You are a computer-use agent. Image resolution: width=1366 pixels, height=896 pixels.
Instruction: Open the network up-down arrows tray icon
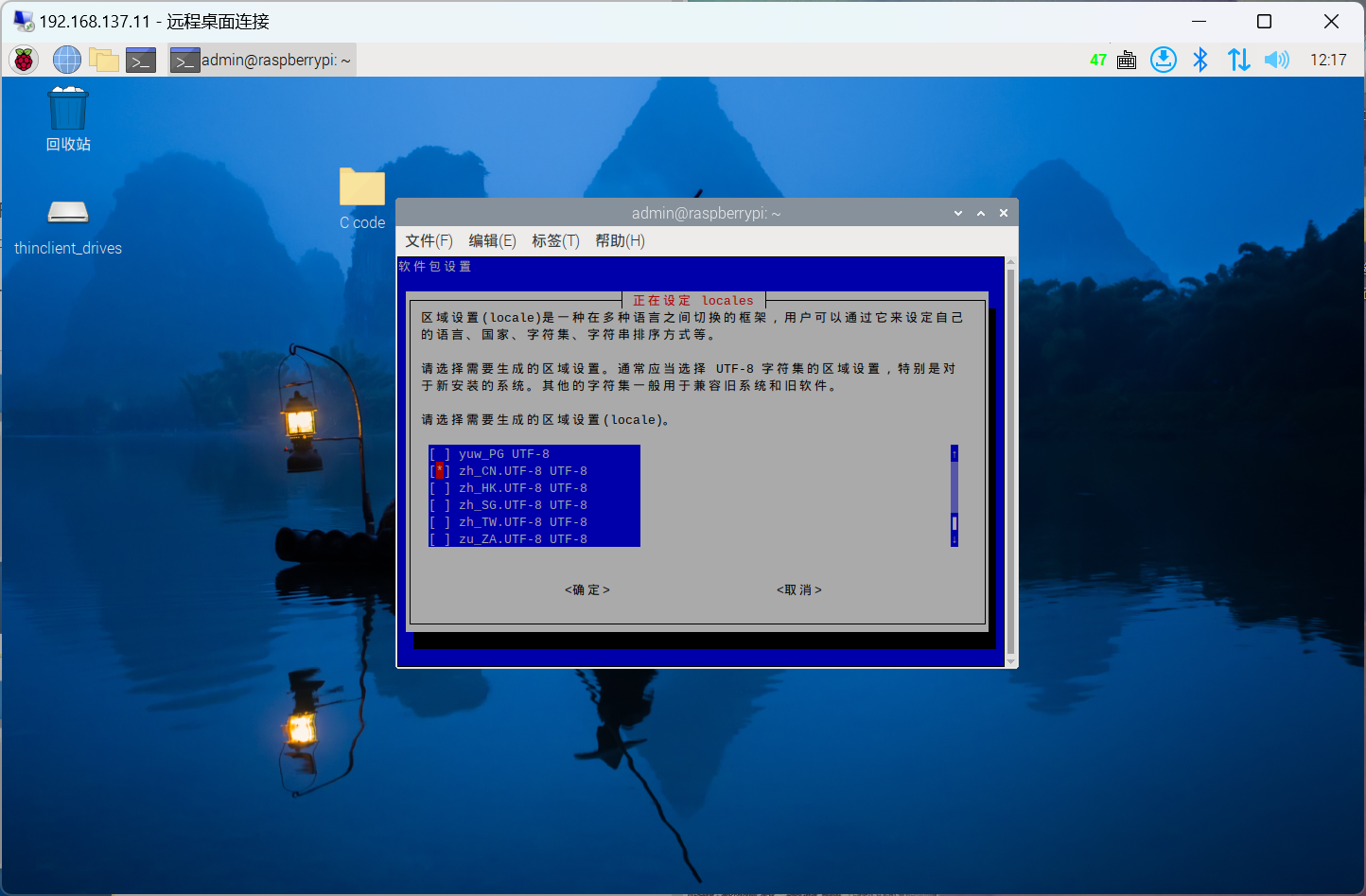pos(1238,60)
